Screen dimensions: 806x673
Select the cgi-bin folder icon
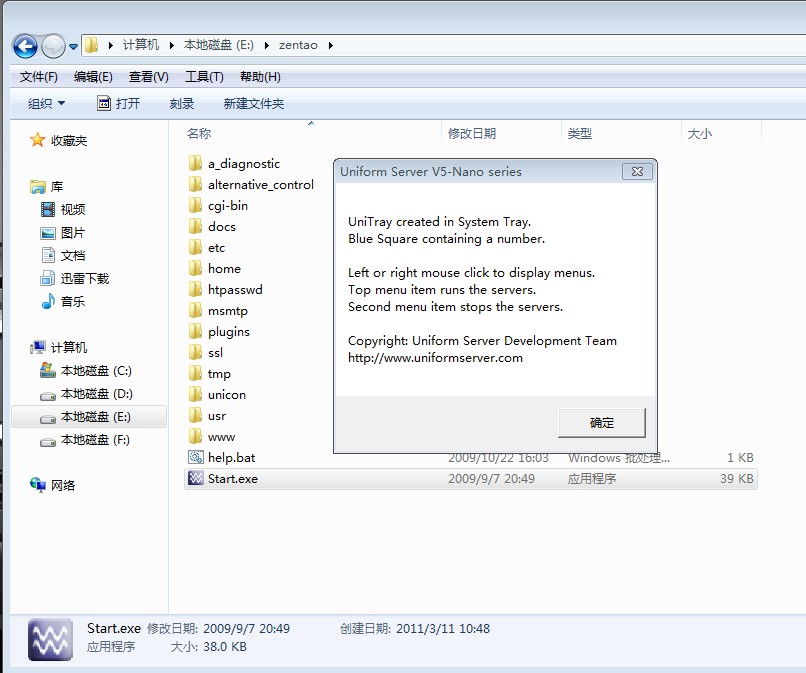(195, 206)
